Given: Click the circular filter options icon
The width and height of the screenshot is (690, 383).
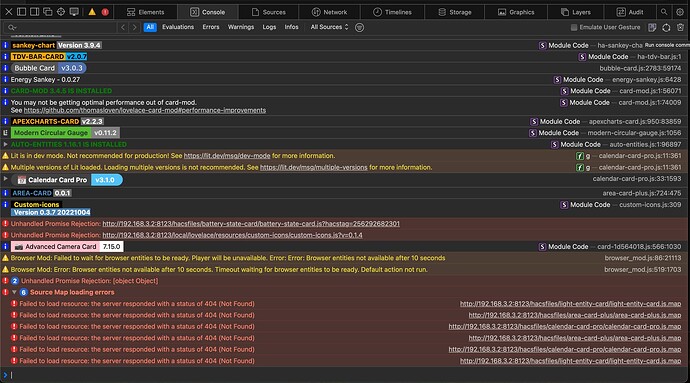Looking at the screenshot, I should click(x=359, y=28).
